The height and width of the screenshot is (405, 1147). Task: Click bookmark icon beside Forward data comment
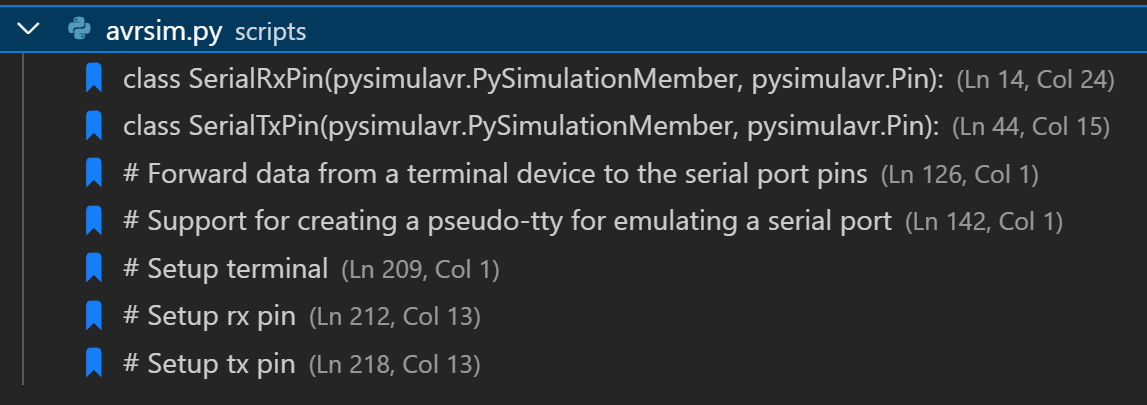tap(93, 174)
